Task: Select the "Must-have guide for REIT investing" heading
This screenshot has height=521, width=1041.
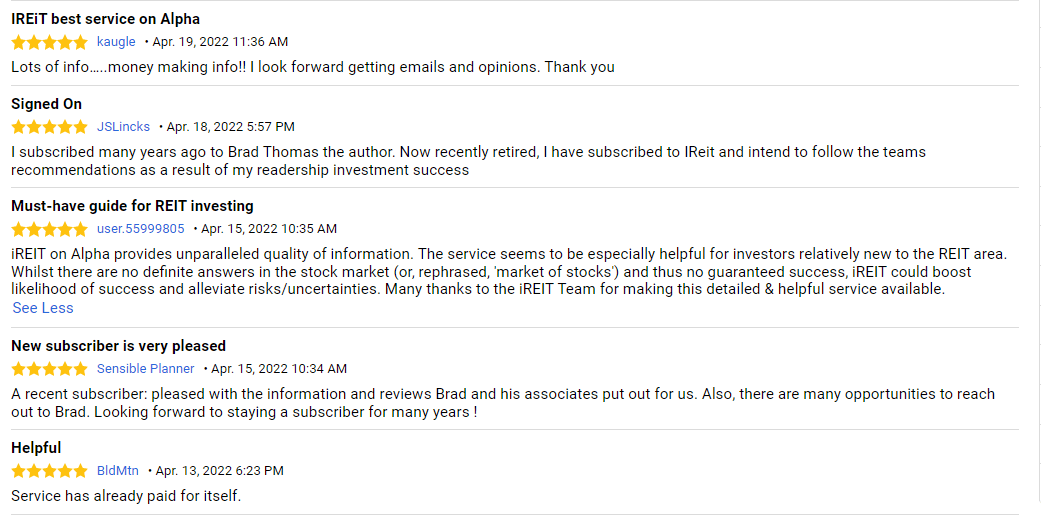Action: click(132, 206)
